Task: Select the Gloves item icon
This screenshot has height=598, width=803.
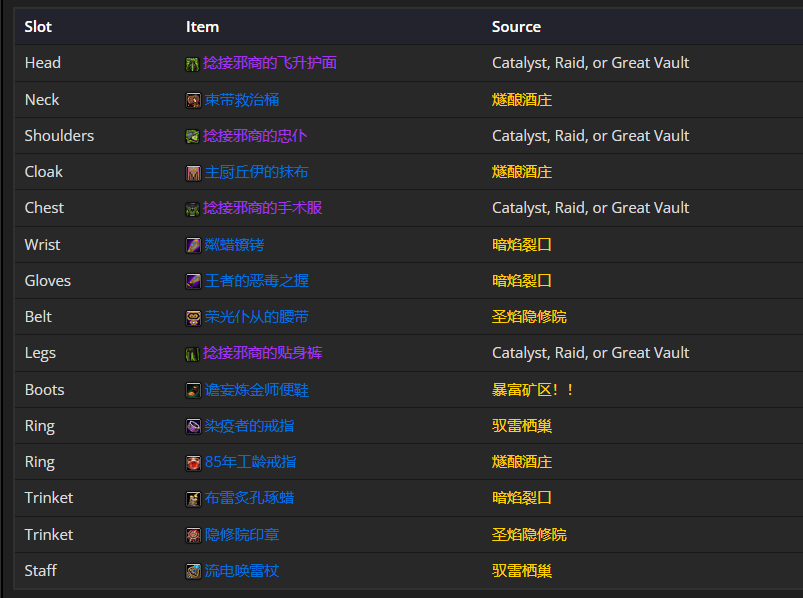Action: (x=193, y=281)
